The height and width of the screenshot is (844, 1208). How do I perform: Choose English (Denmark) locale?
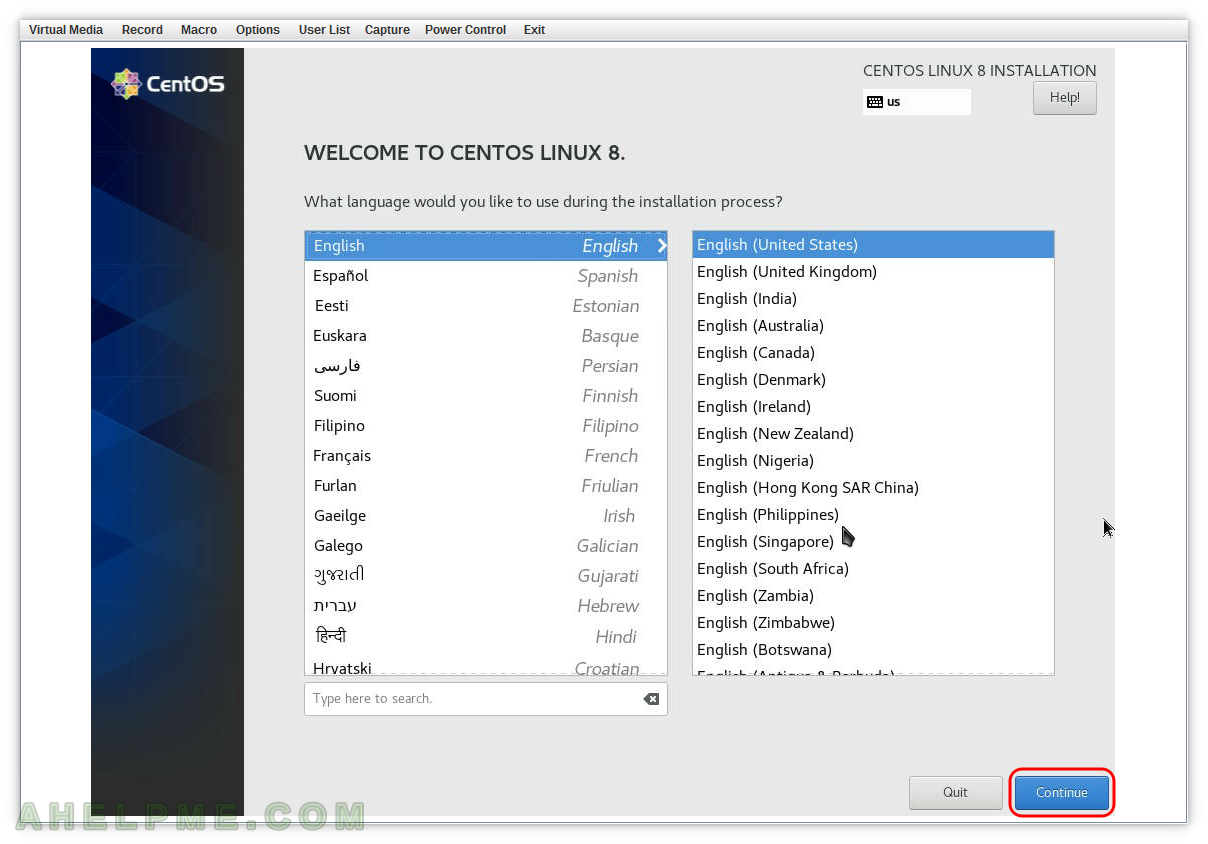coord(873,380)
